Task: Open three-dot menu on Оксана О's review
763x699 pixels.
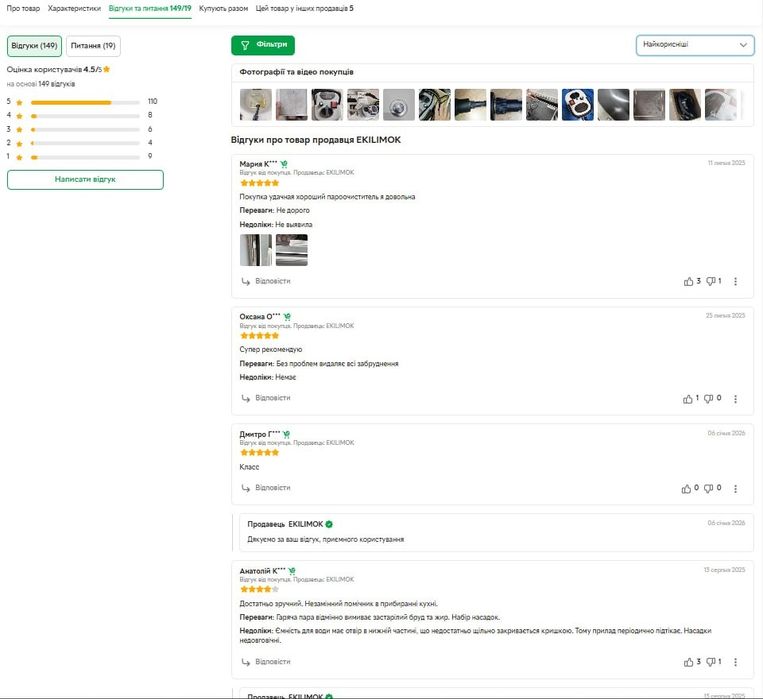Action: 735,399
